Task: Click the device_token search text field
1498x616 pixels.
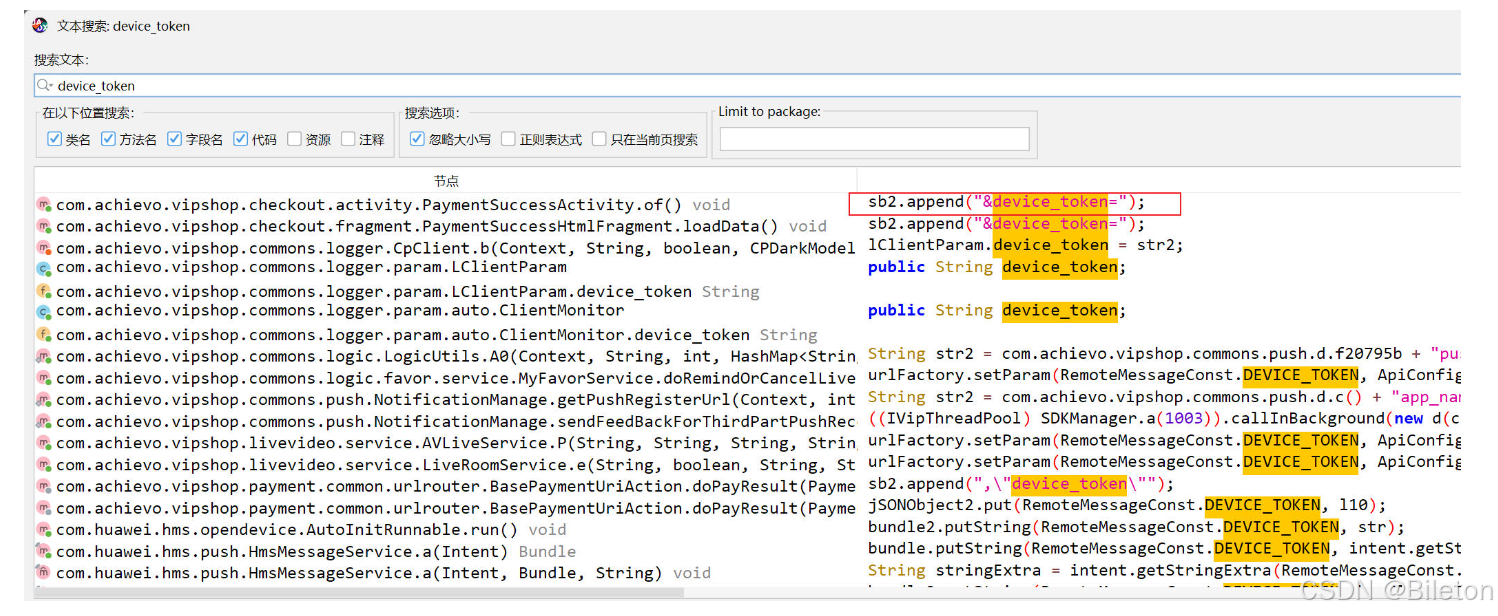Action: coord(747,86)
